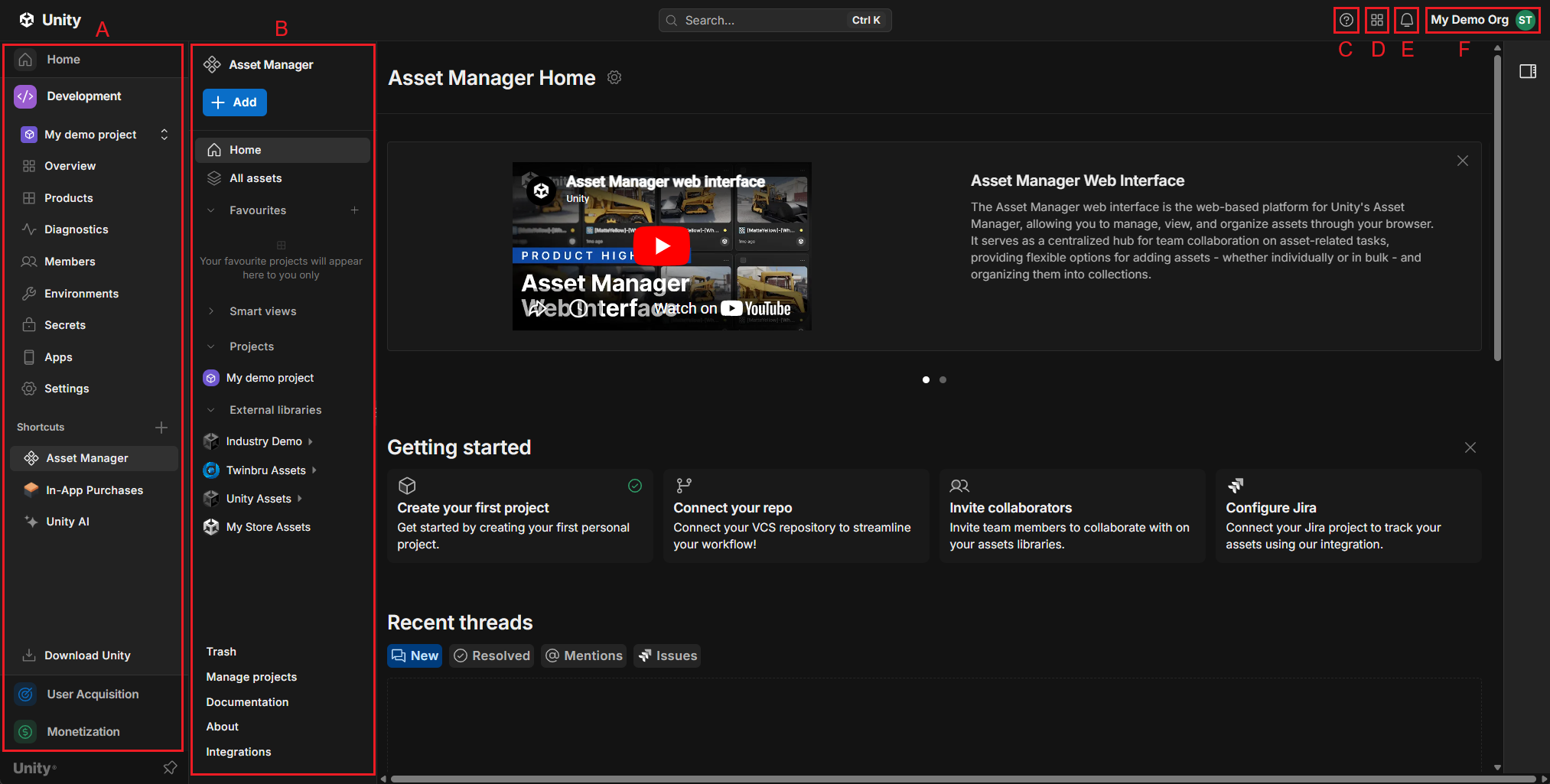This screenshot has width=1550, height=784.
Task: Open the In-App Purchases shortcut
Action: pyautogui.click(x=93, y=490)
